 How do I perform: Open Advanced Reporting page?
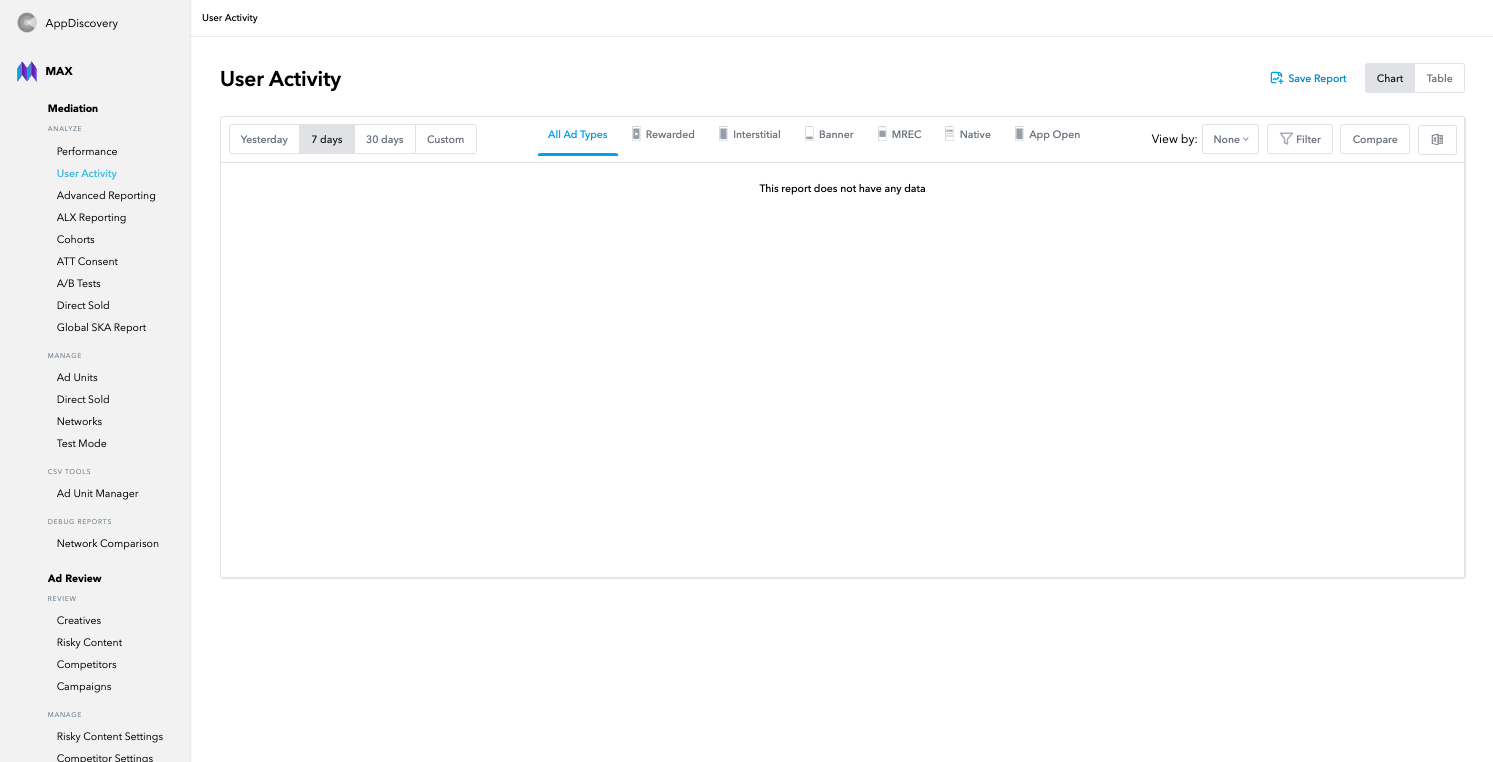coord(106,195)
